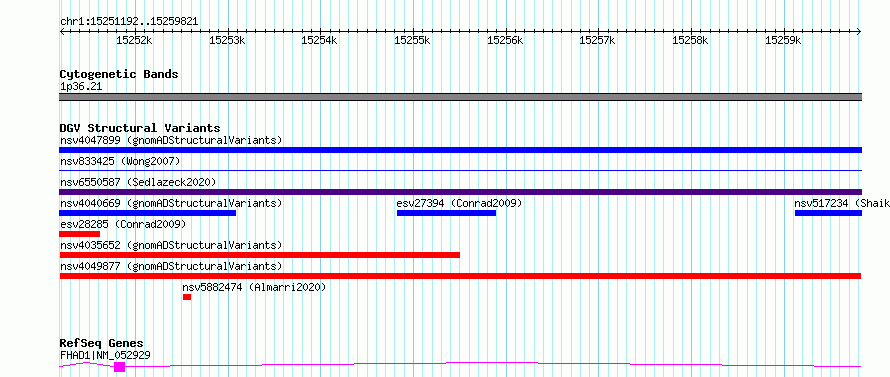Image resolution: width=890 pixels, height=377 pixels.
Task: Select the nsv517234 blue variant bar
Action: (828, 213)
